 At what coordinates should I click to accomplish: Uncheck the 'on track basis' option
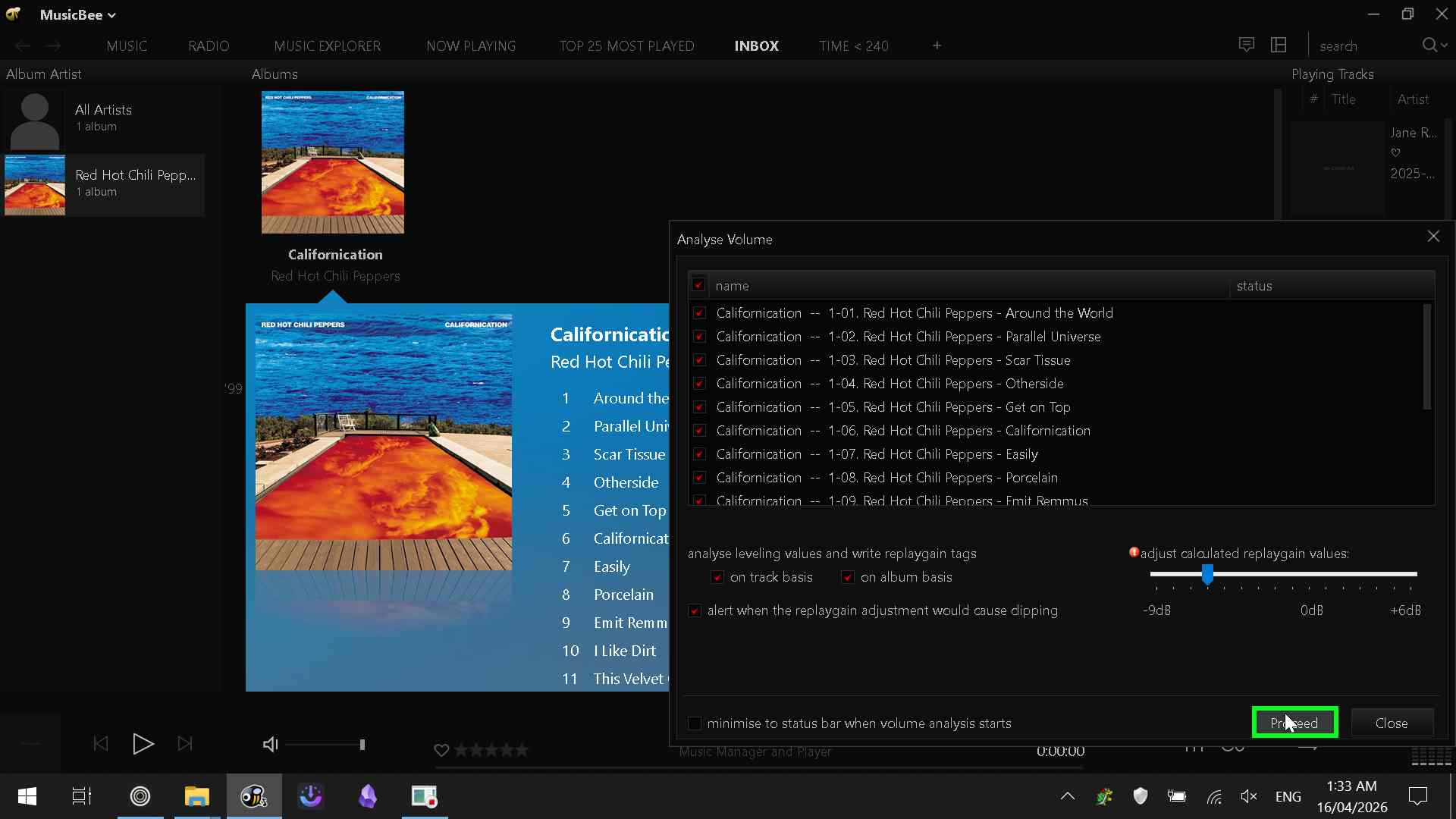(x=717, y=578)
